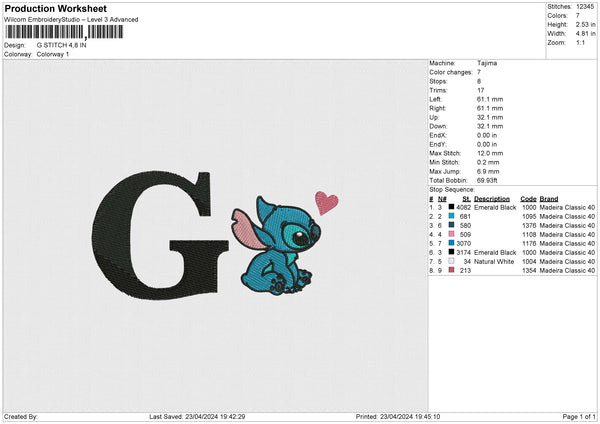Click the Color changes label
The image size is (600, 424).
451,72
